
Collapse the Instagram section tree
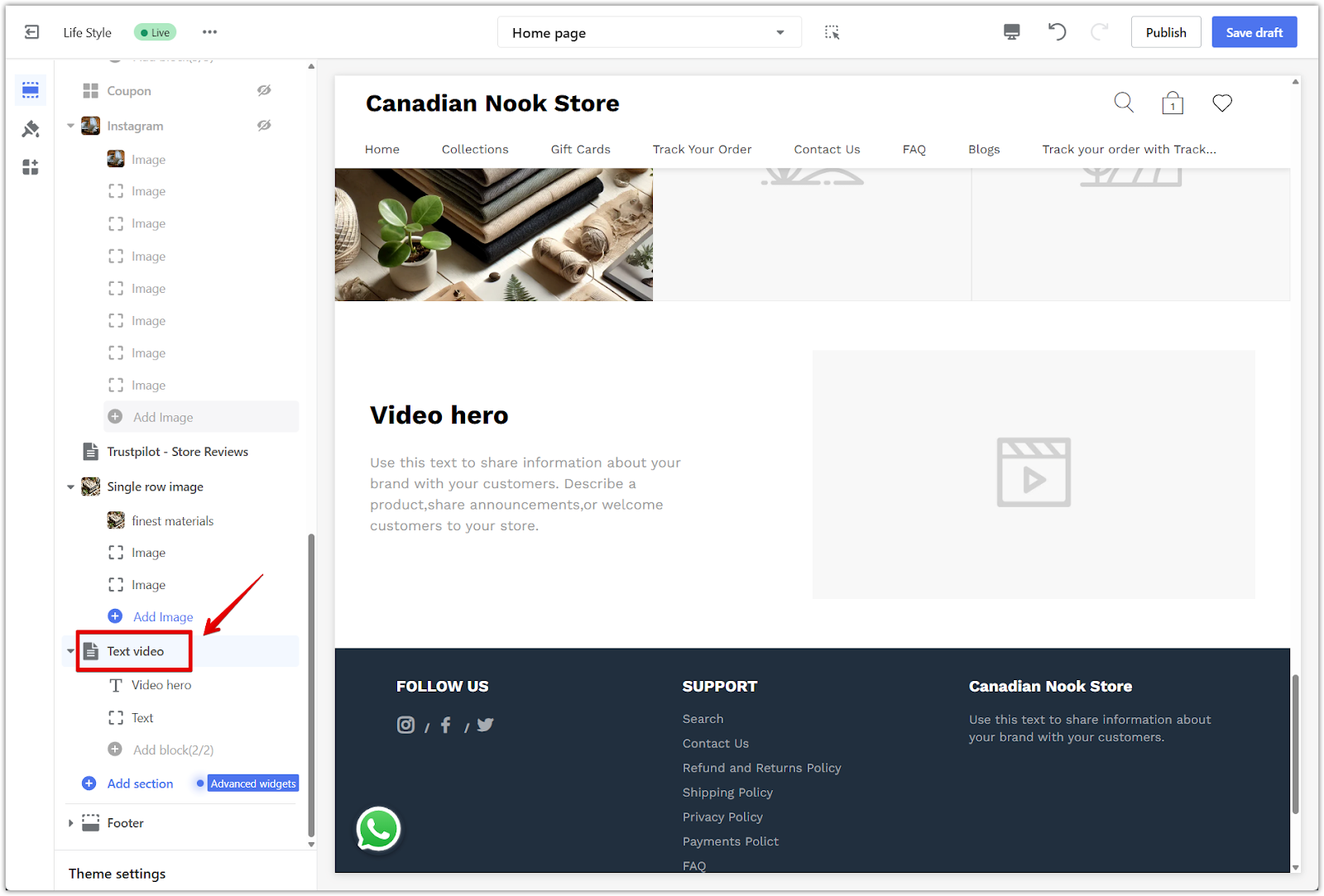[71, 127]
